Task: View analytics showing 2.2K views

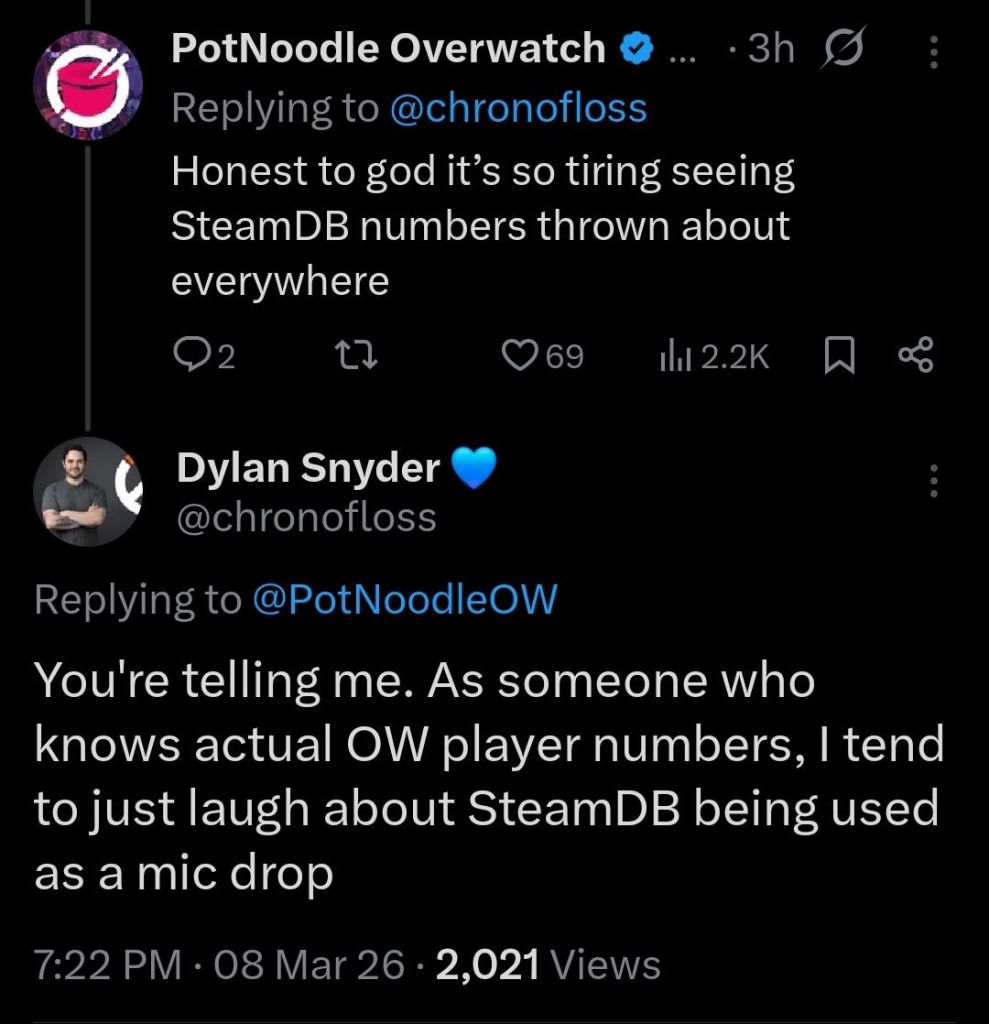Action: [715, 356]
